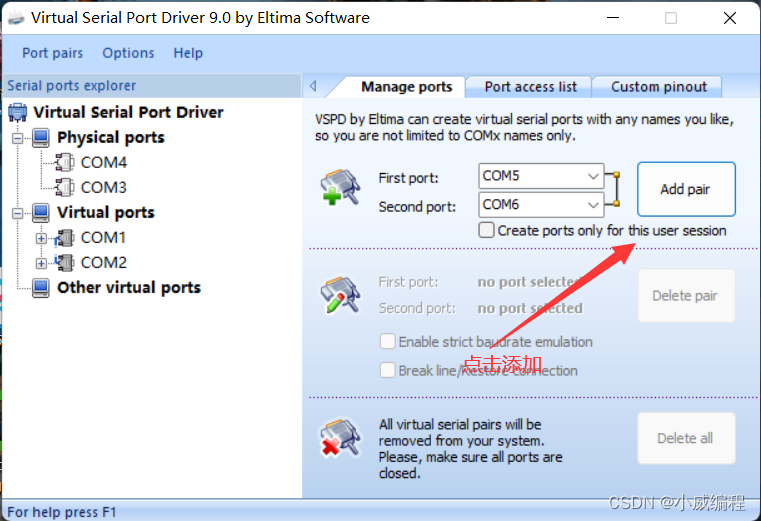
Task: Select the Virtual ports label
Action: tap(106, 212)
